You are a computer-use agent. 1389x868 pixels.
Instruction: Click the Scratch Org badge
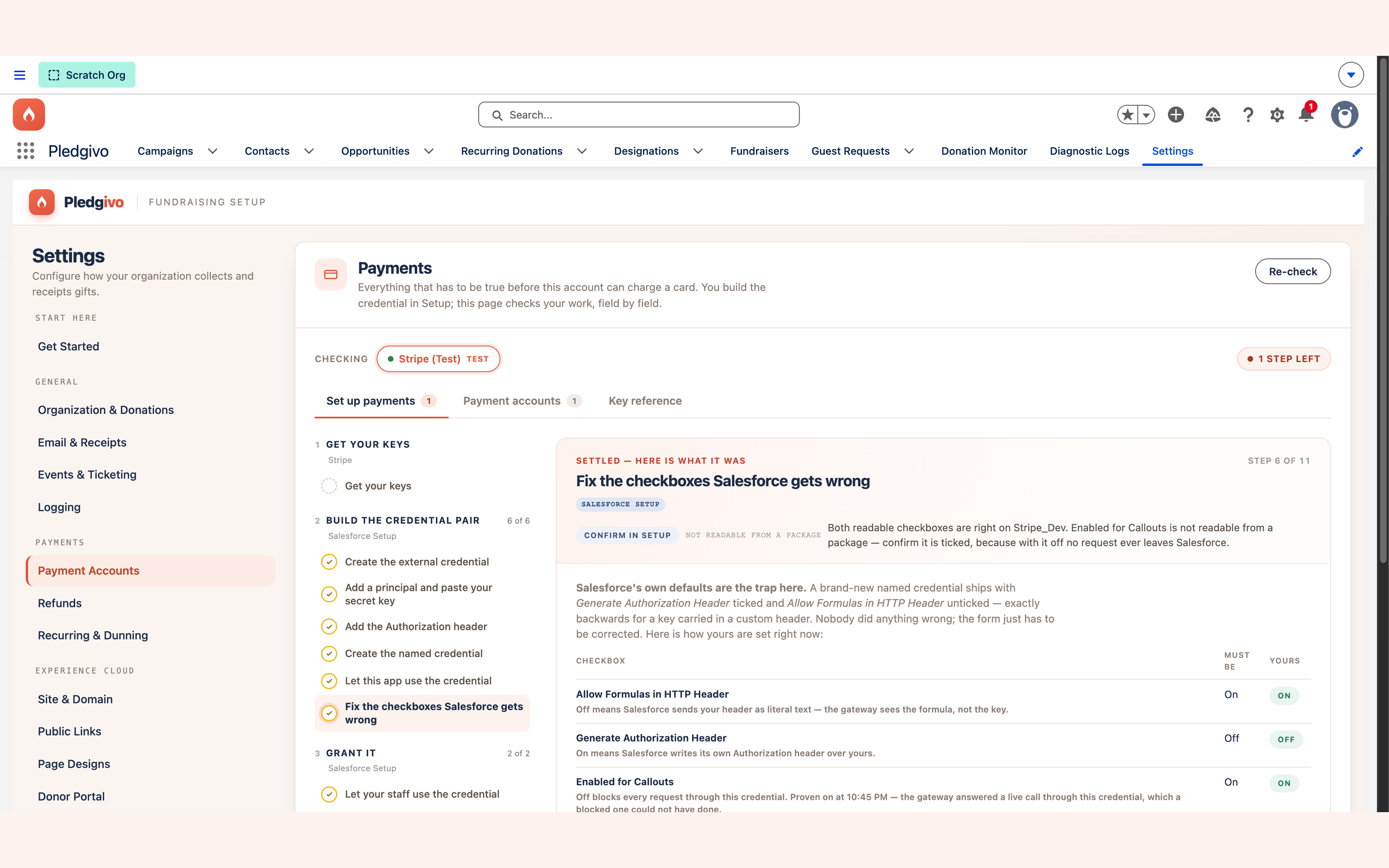(x=87, y=75)
